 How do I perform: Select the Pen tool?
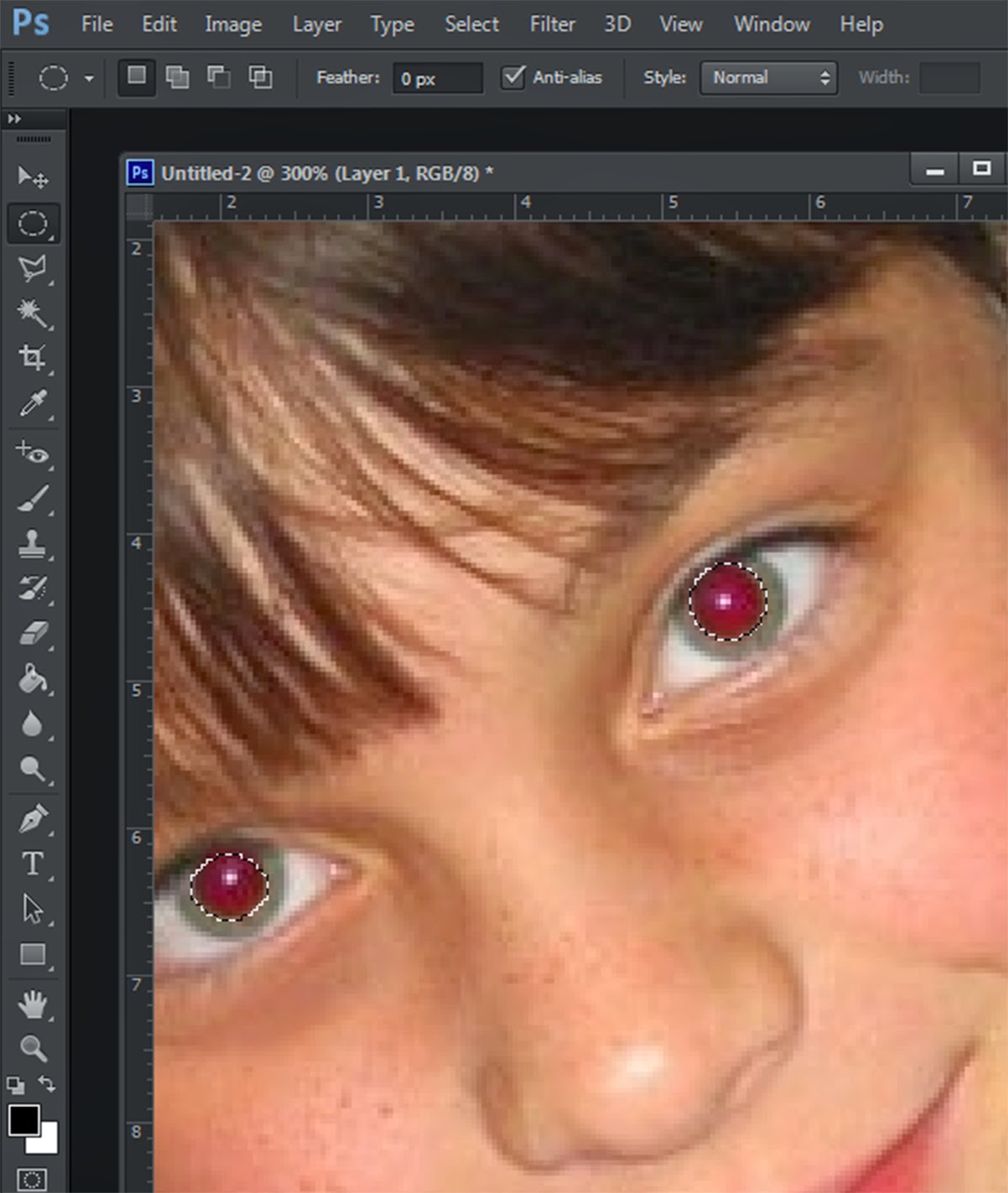click(x=33, y=818)
